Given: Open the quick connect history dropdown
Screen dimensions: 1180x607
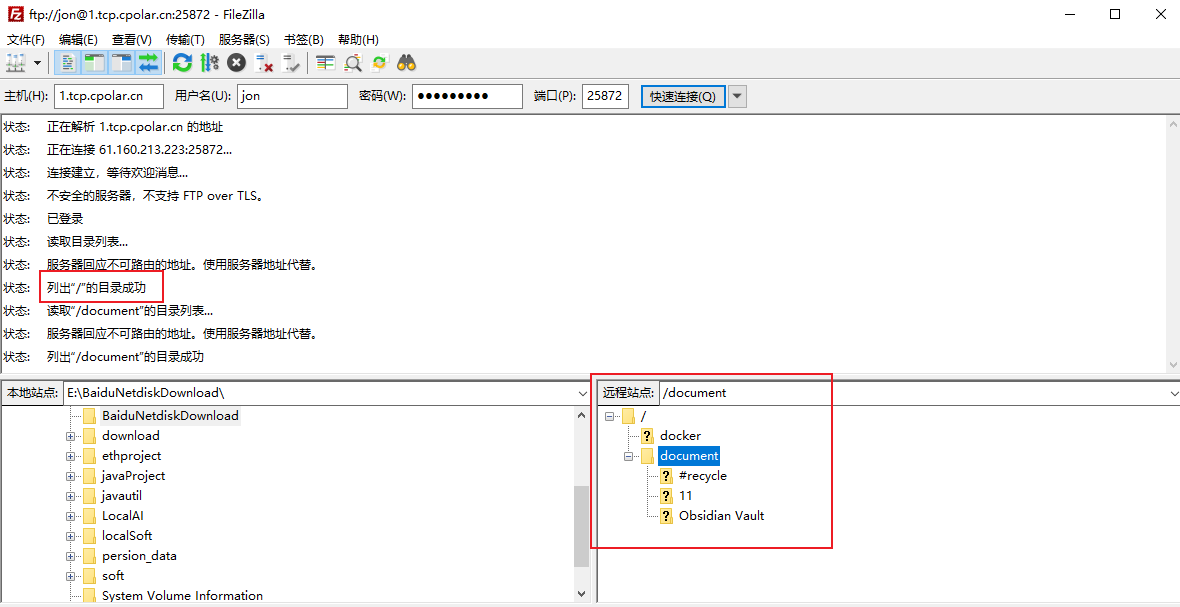Looking at the screenshot, I should pyautogui.click(x=738, y=96).
